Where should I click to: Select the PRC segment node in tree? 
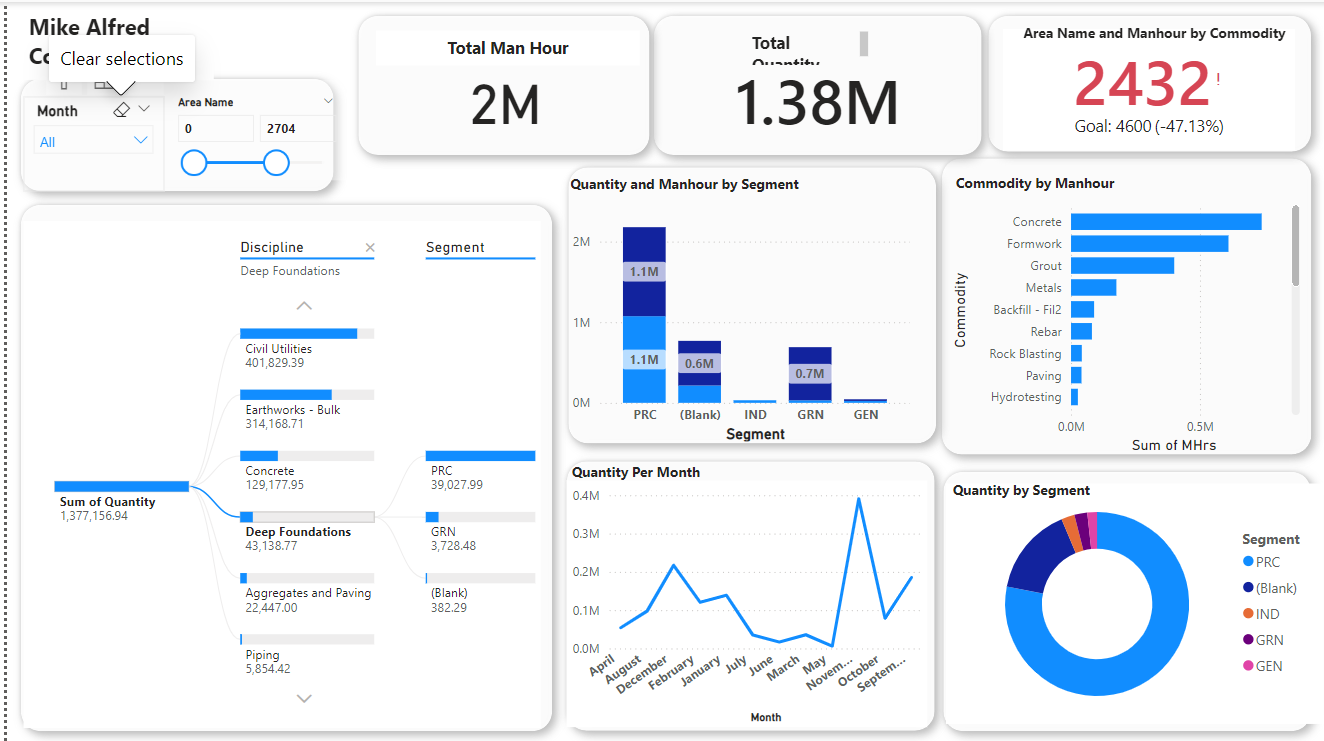click(480, 470)
